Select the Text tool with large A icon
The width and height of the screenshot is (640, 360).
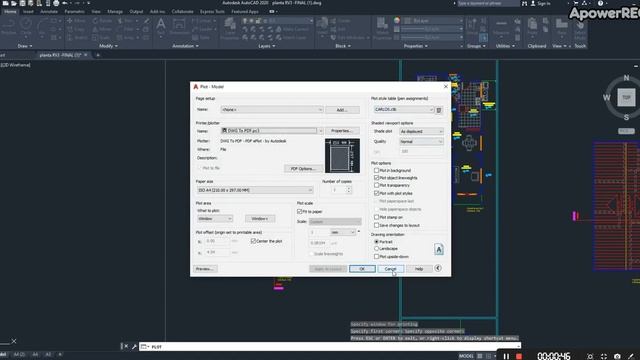pyautogui.click(x=161, y=27)
